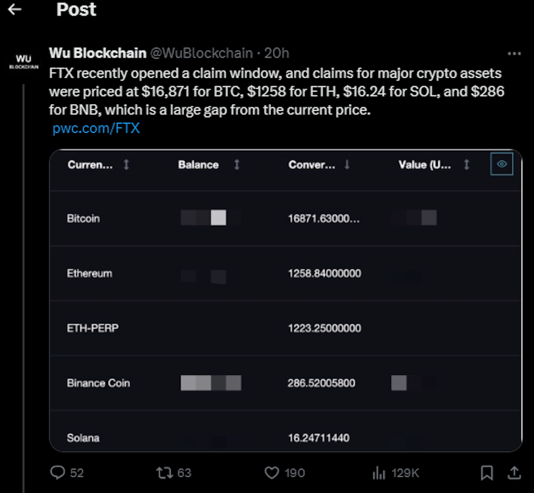Share the post via upload icon
534x493 pixels.
coord(514,473)
